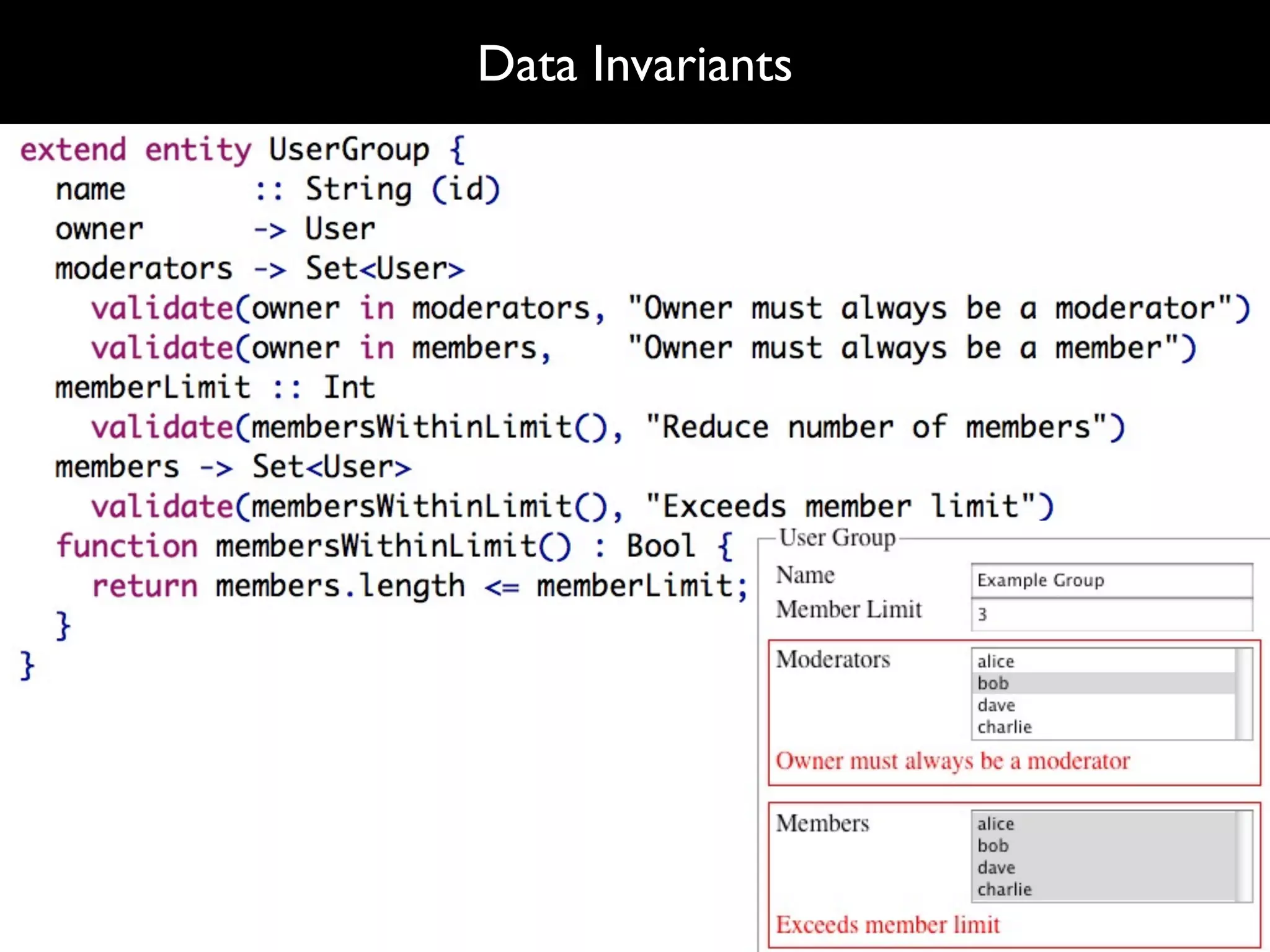The height and width of the screenshot is (952, 1270).
Task: Click the 'memberLimit :: Int' code line
Action: pos(215,388)
